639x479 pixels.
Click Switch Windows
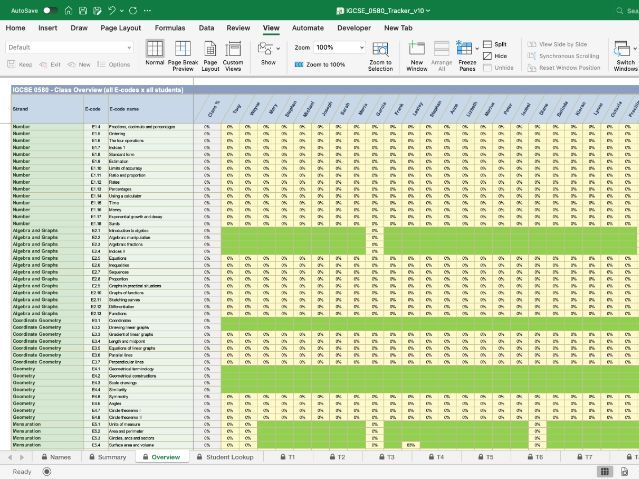[x=625, y=56]
